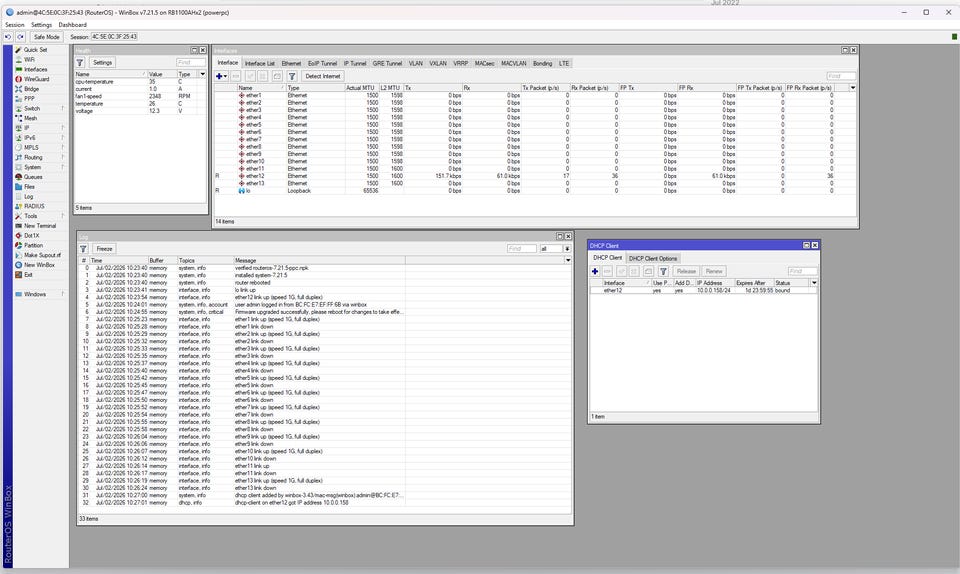Open add-interface dropdown (blue plus) in Interfaces
960x574 pixels.
(x=221, y=76)
